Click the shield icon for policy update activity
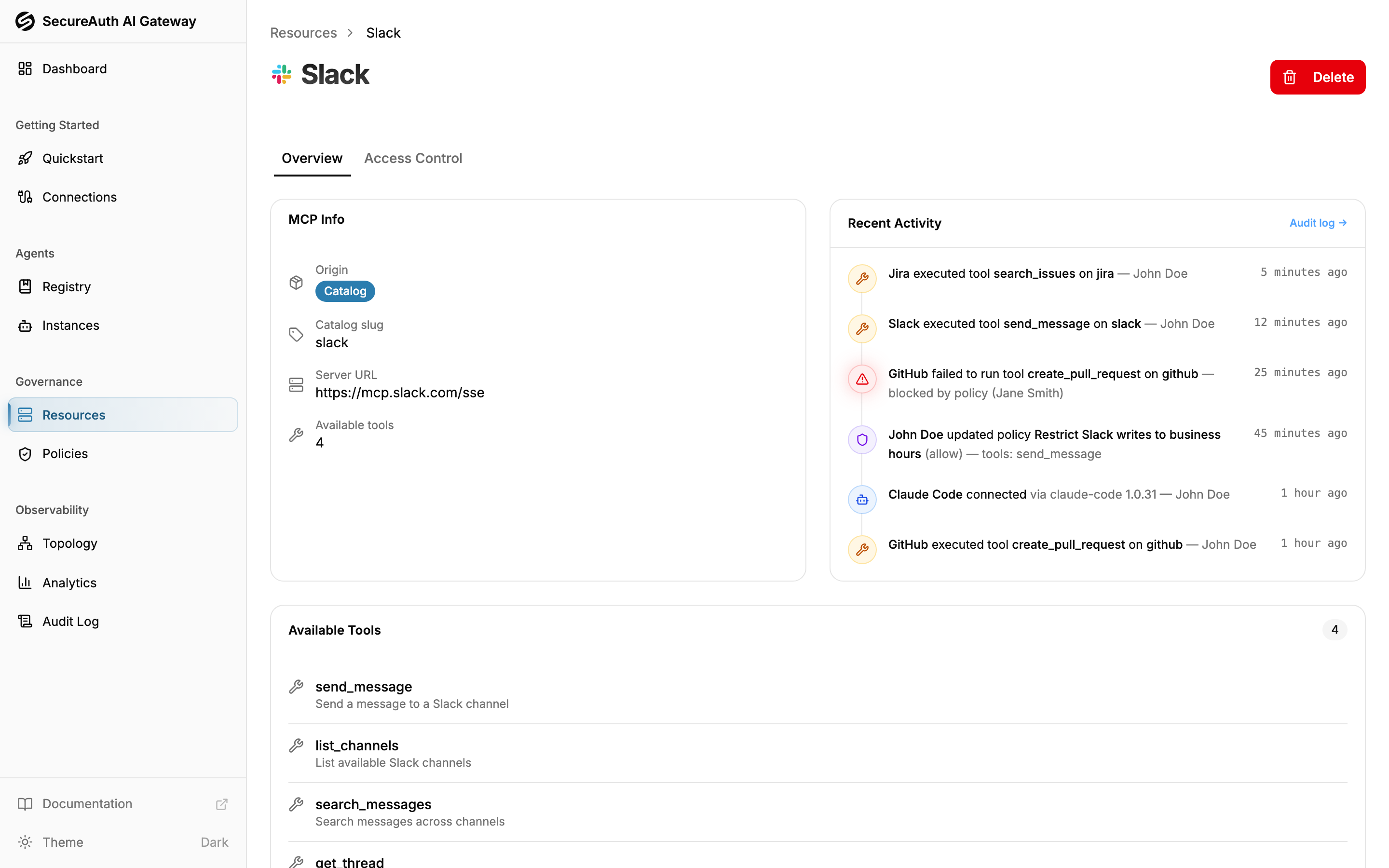This screenshot has height=868, width=1389. [862, 440]
